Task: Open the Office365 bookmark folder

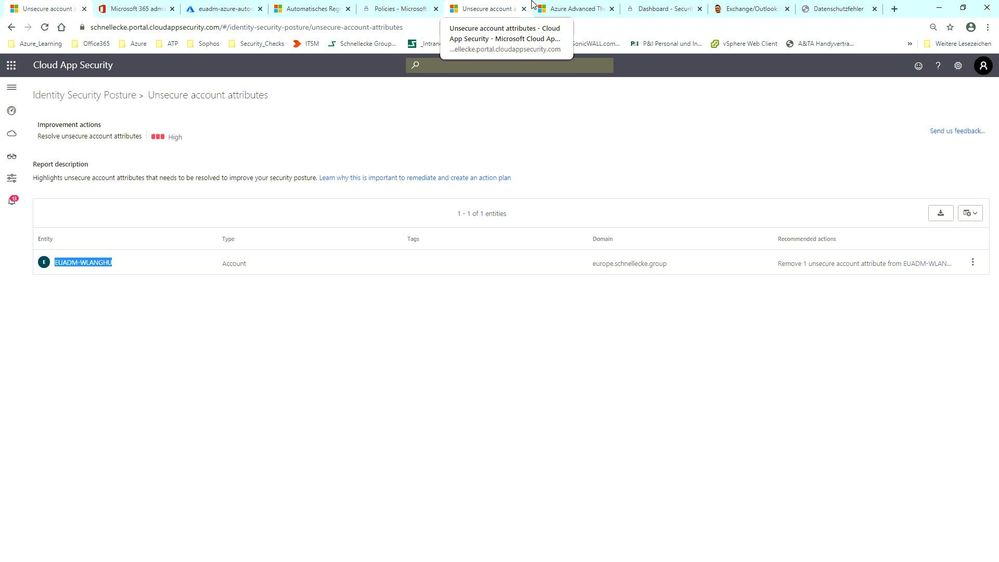Action: [90, 44]
